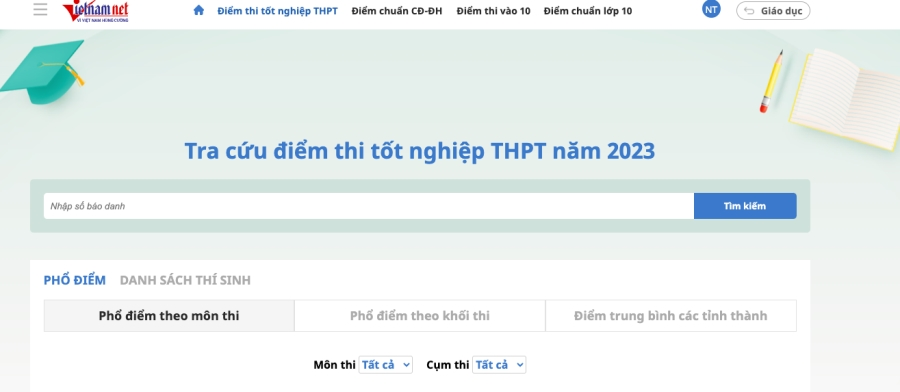
Task: Focus the Nhập số báo danh field
Action: (x=368, y=206)
